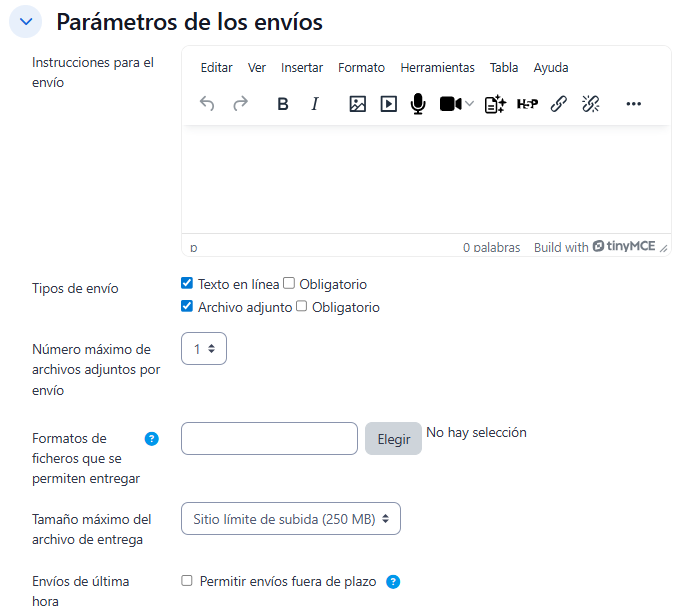Open the multimedia insert tool
Viewport: 684px width, 615px height.
click(x=388, y=104)
